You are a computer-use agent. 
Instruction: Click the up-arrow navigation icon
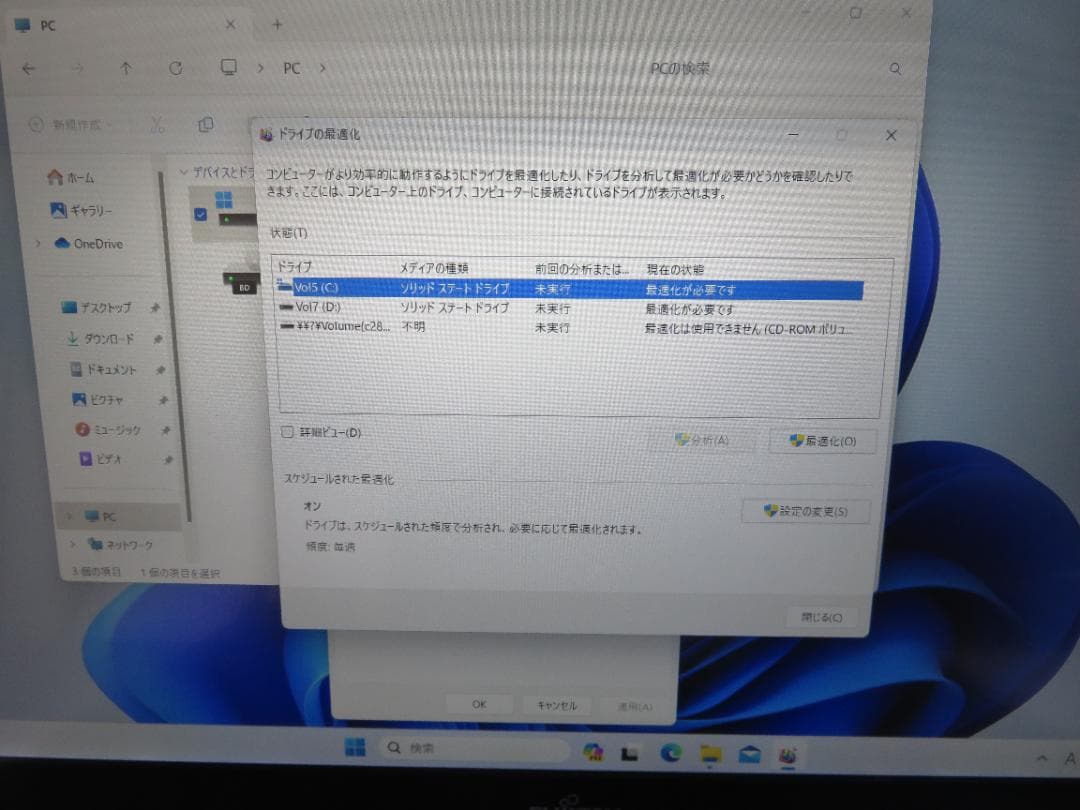[x=124, y=68]
